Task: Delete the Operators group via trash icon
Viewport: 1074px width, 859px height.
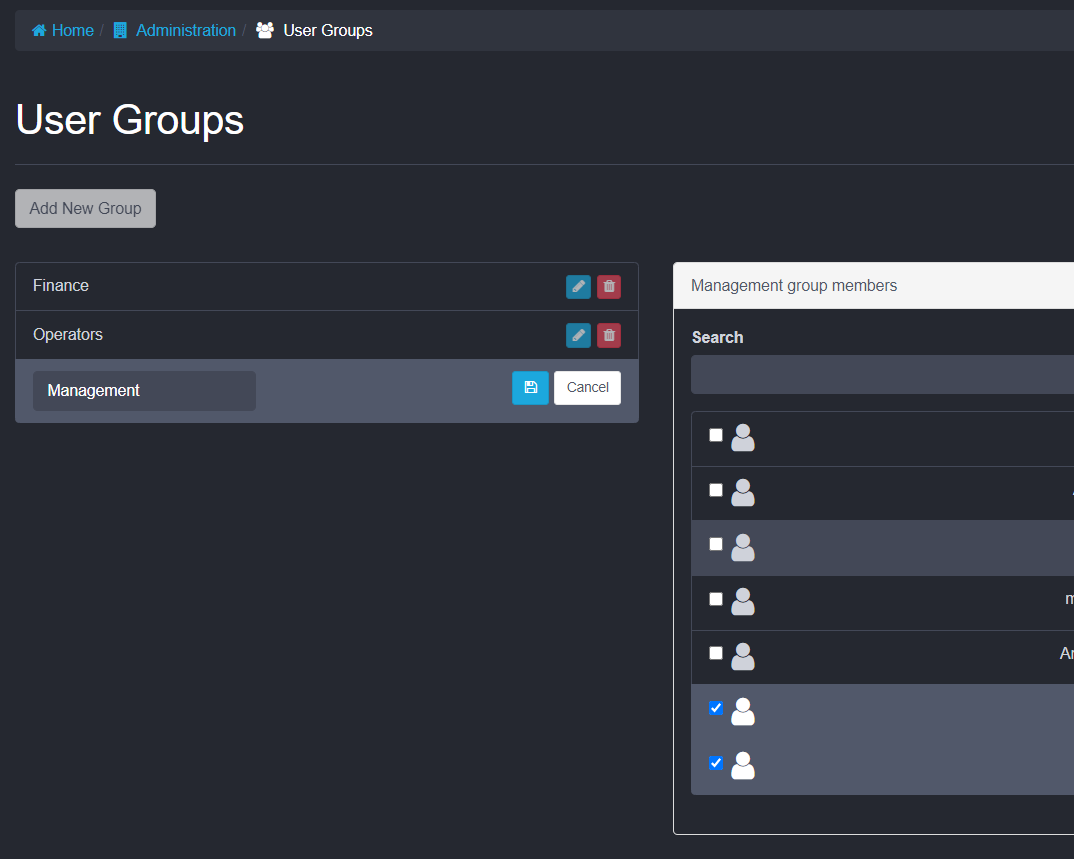Action: [x=609, y=335]
